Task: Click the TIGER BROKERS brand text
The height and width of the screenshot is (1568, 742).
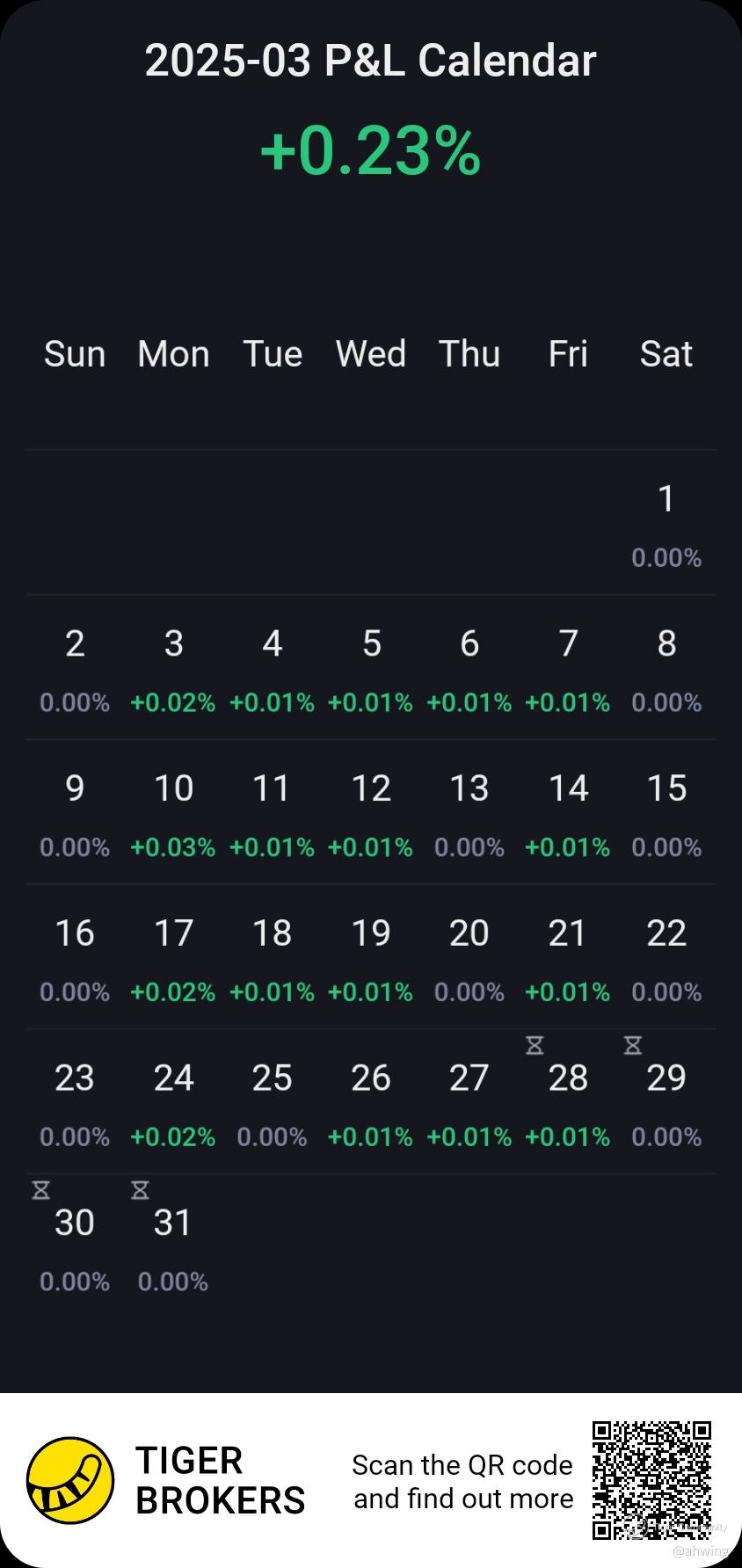Action: coord(220,1481)
